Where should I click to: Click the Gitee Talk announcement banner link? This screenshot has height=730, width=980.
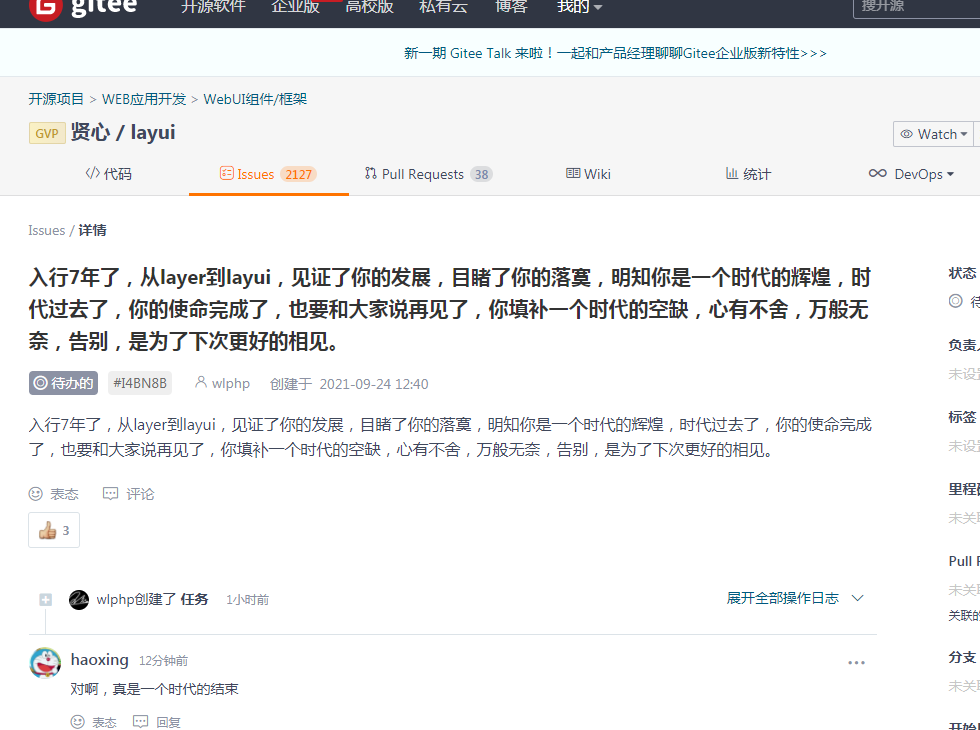click(x=615, y=53)
